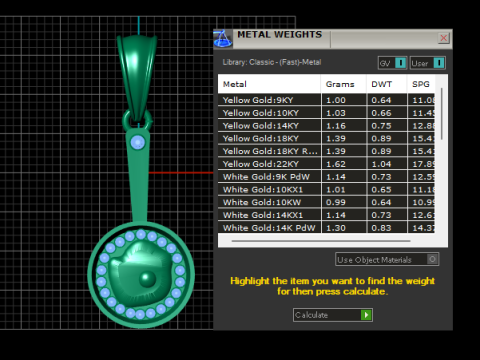Viewport: 480px width, 360px height.
Task: Click the Calculate button
Action: tap(333, 315)
